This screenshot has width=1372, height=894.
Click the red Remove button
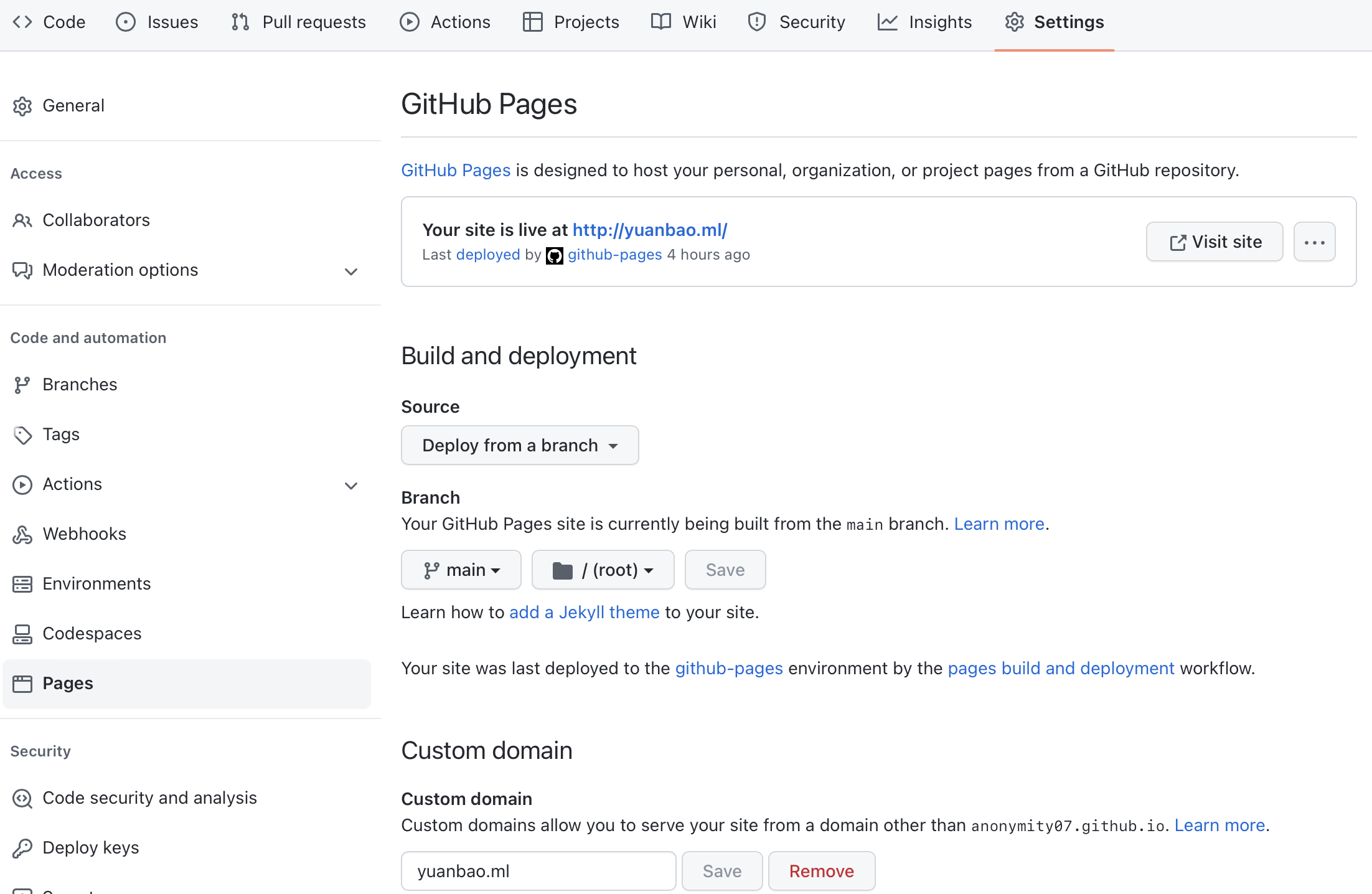821,871
